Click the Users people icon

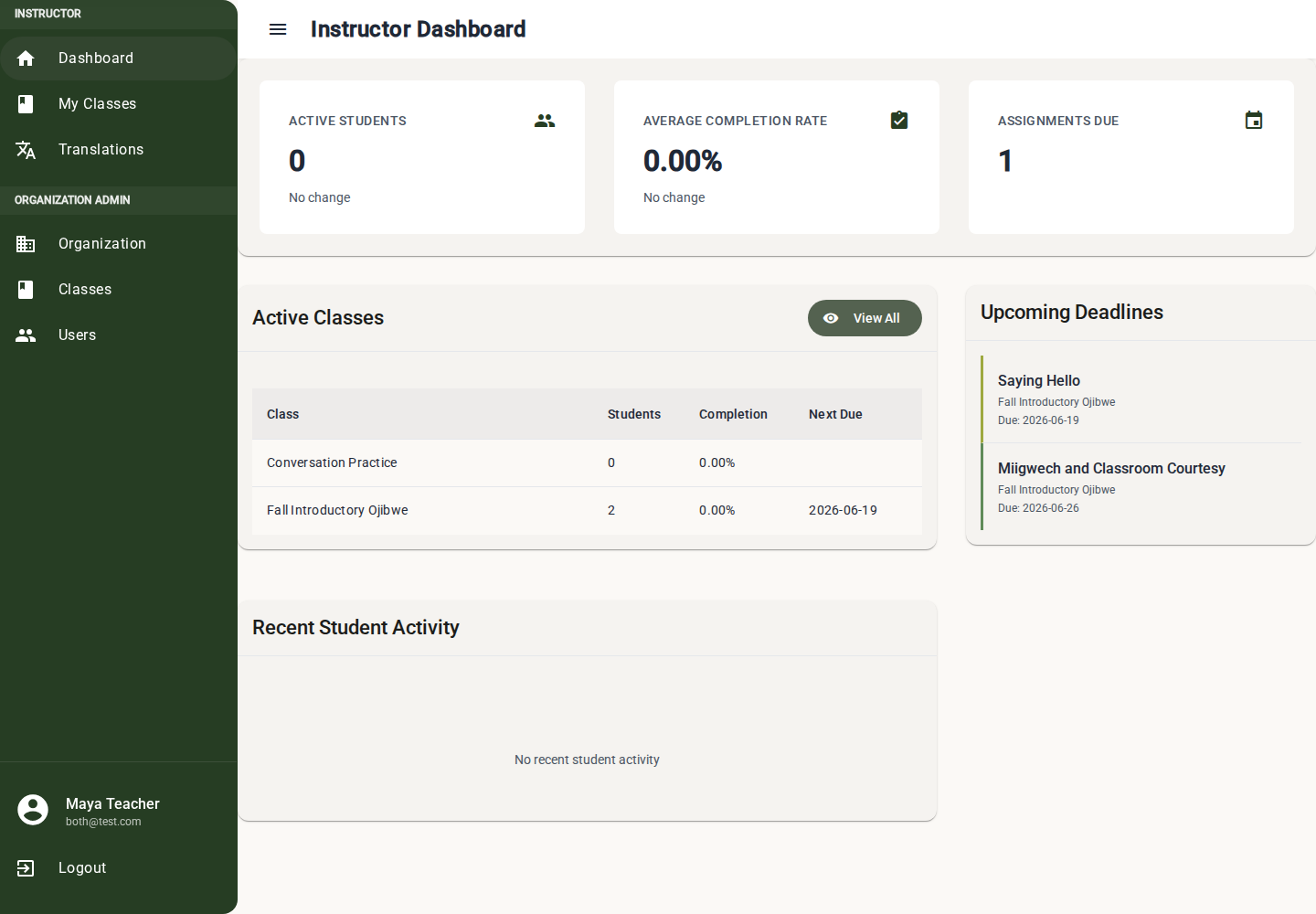[26, 335]
